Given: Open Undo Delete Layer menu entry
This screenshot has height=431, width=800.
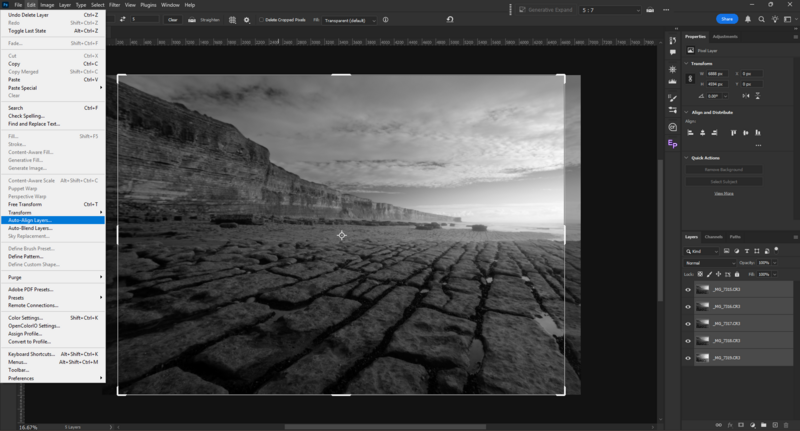Looking at the screenshot, I should 53,15.
